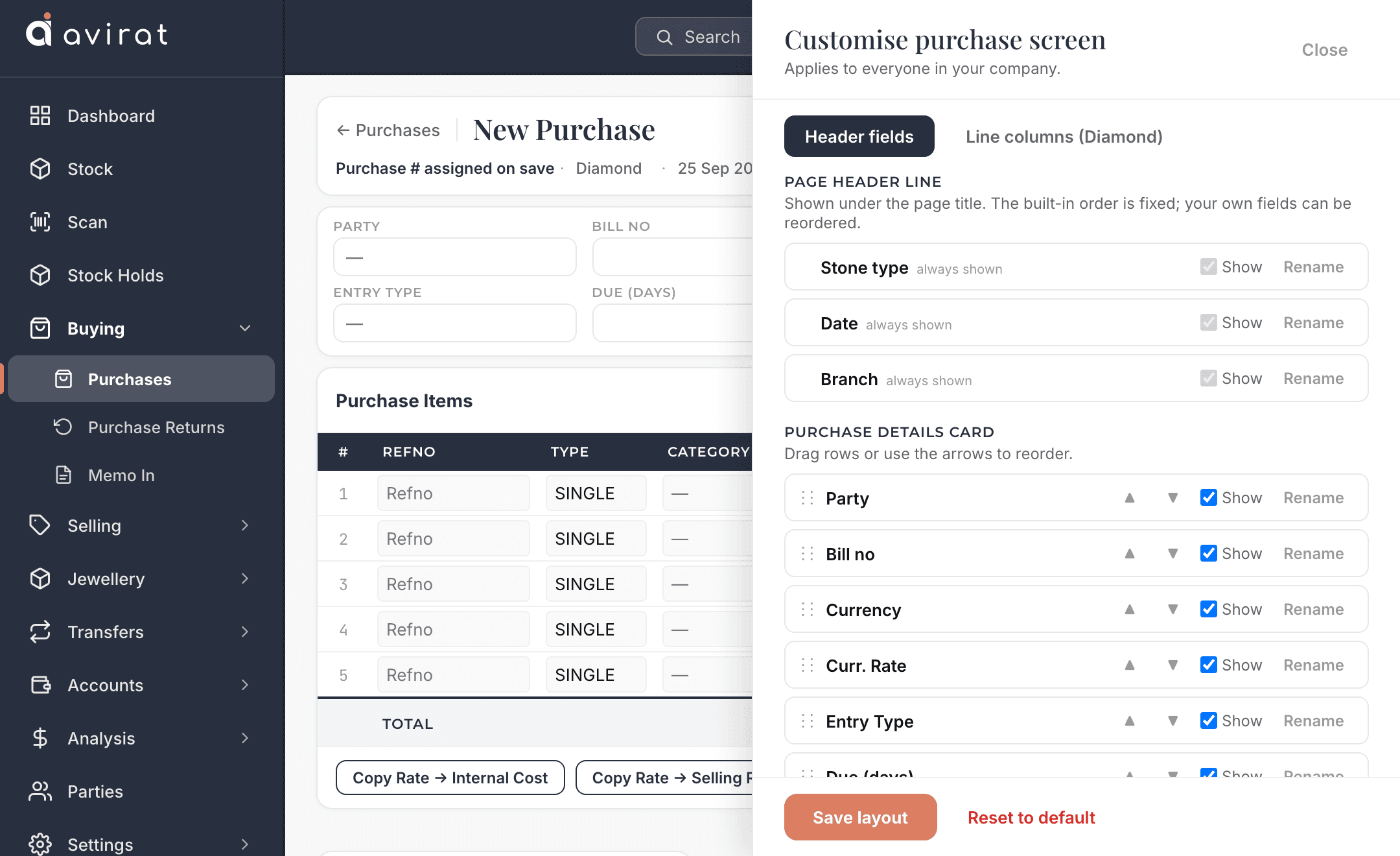Viewport: 1400px width, 856px height.
Task: Click the disabled Show checkbox for Stone type
Action: coord(1208,267)
